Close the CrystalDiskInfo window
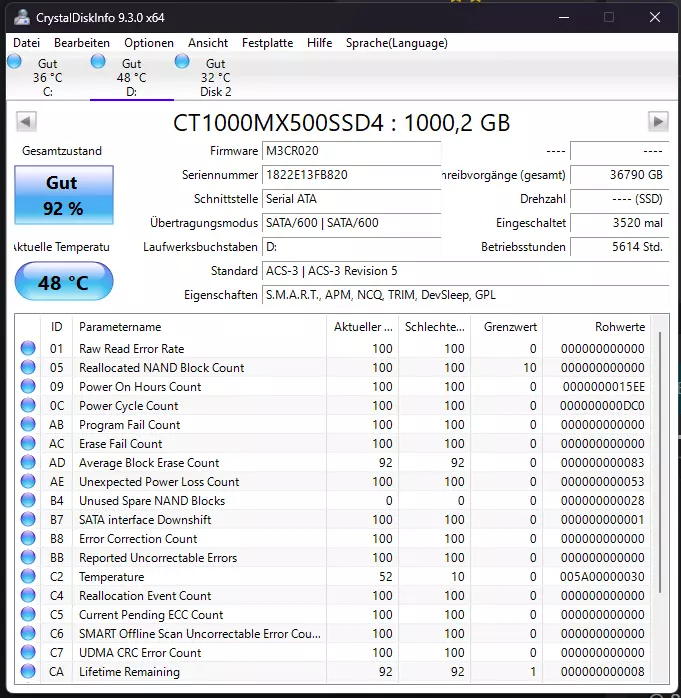Screen dimensions: 681x698 point(655,17)
